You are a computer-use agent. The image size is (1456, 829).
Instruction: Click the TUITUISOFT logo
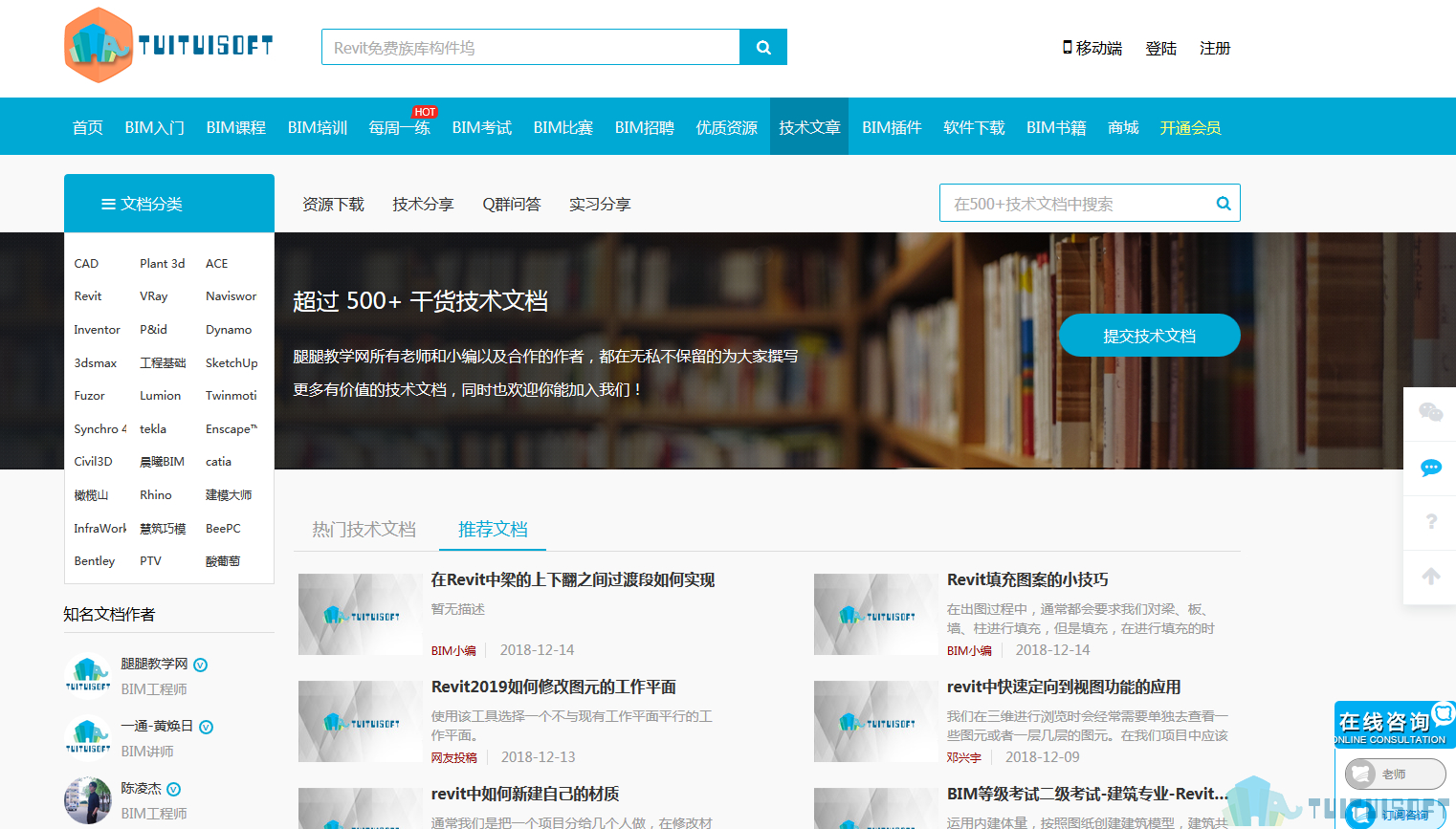coord(168,45)
